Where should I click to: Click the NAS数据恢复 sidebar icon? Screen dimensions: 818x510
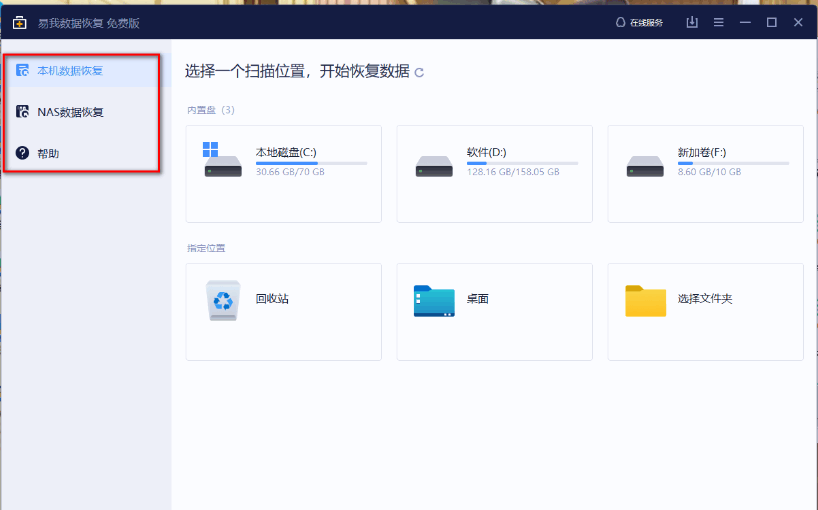click(22, 111)
